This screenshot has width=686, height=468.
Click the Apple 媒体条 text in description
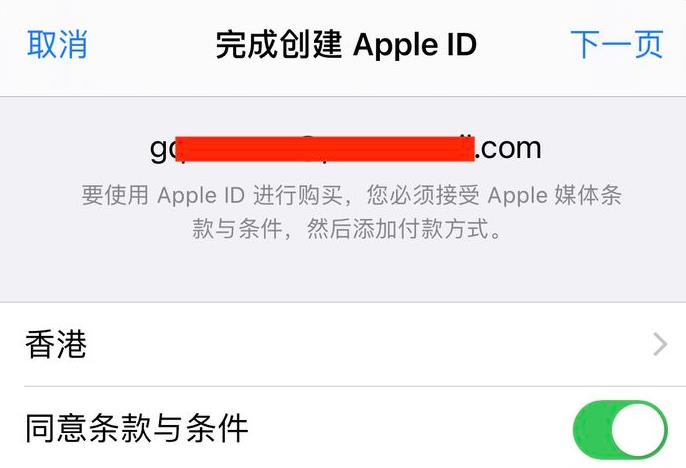(554, 195)
